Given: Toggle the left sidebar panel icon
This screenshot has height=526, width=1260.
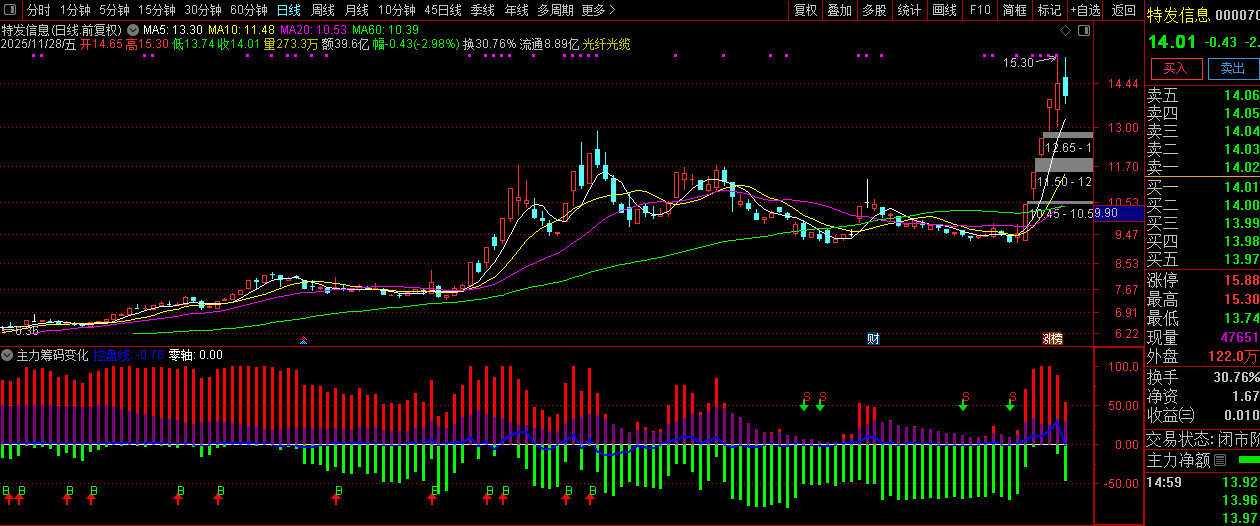Looking at the screenshot, I should 10,10.
